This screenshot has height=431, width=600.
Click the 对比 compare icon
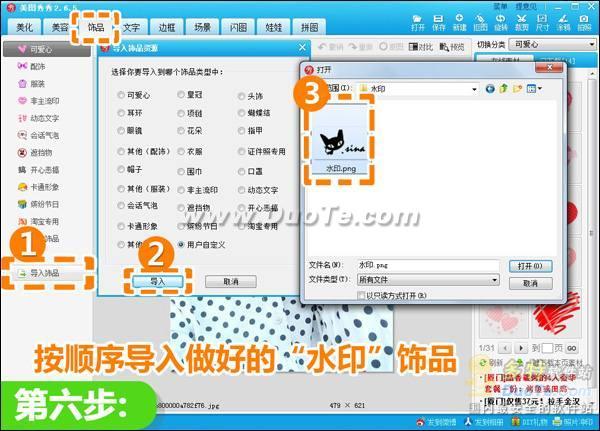tap(413, 47)
